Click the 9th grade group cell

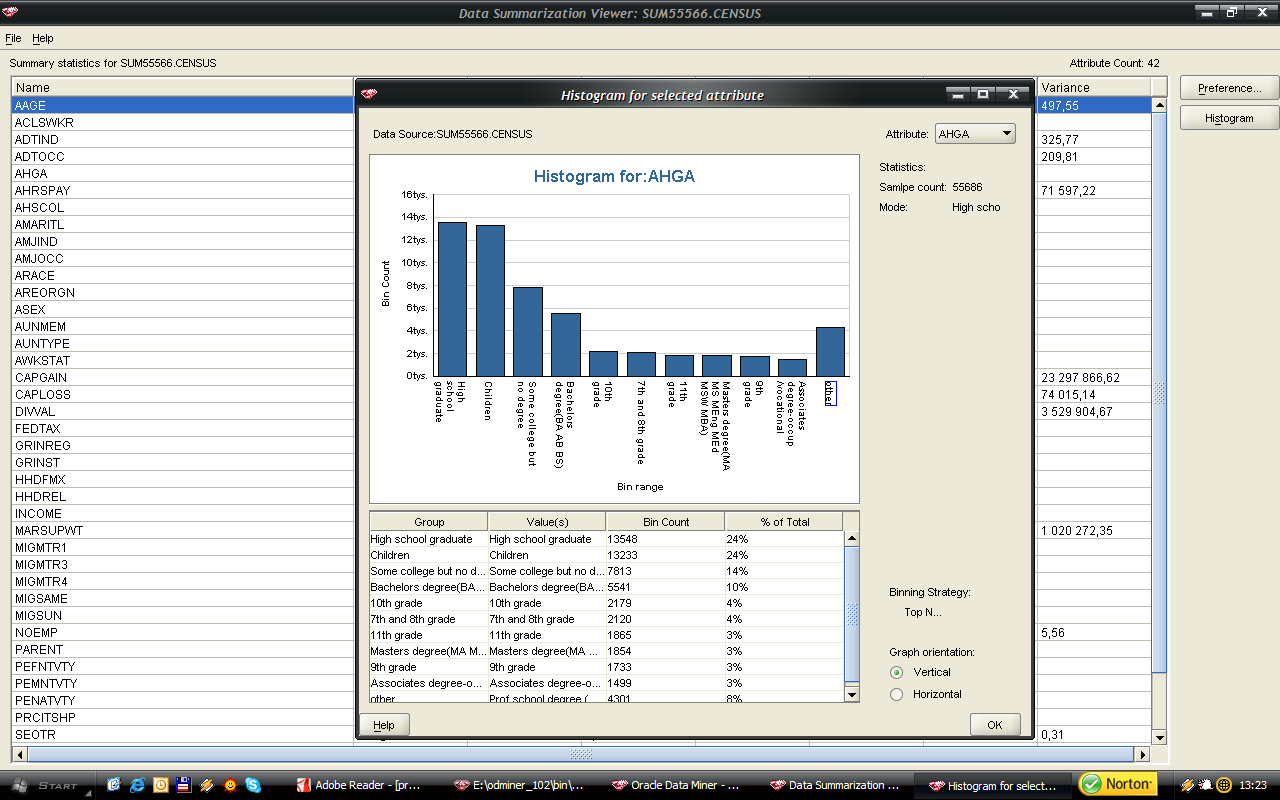(429, 667)
